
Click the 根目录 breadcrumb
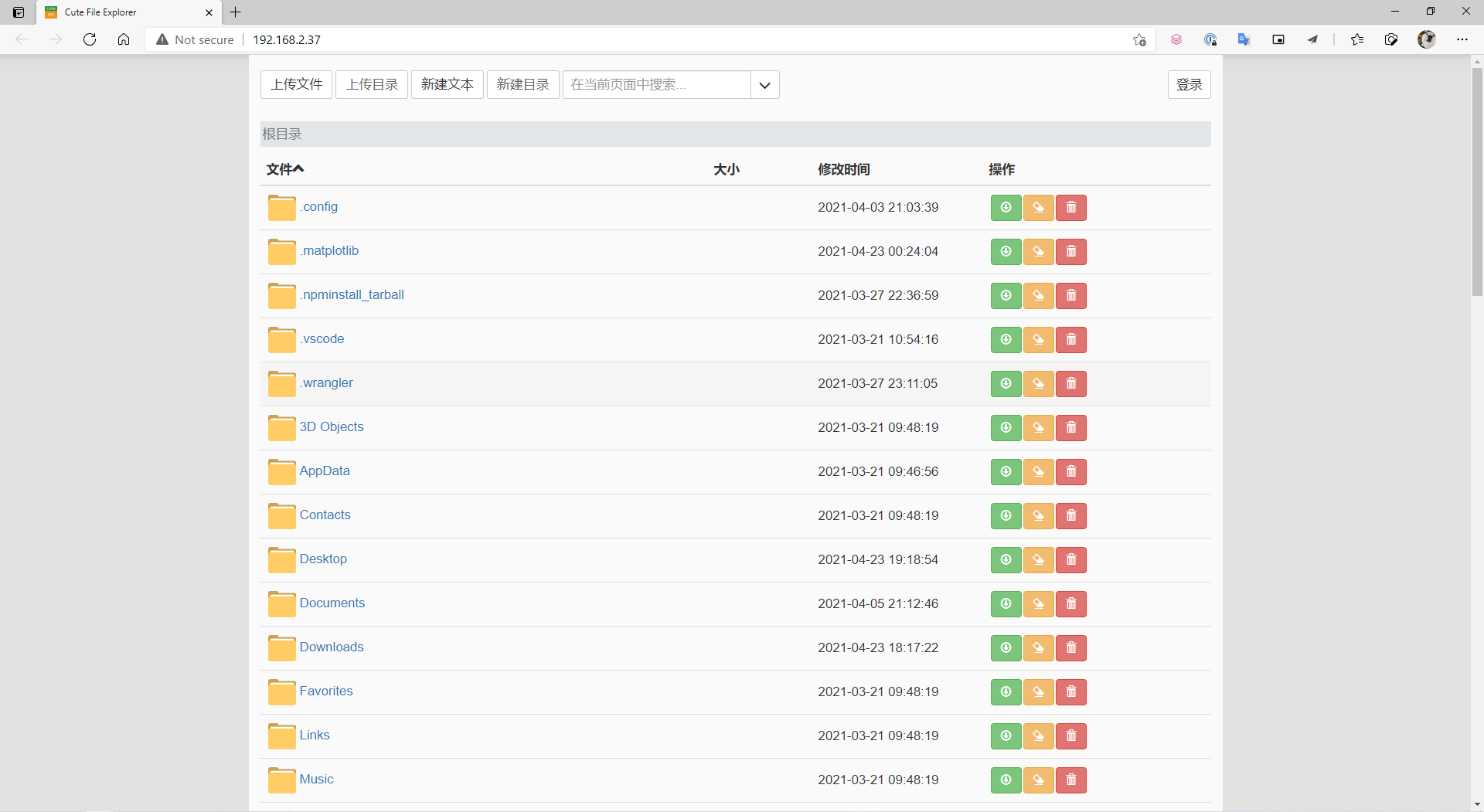282,134
